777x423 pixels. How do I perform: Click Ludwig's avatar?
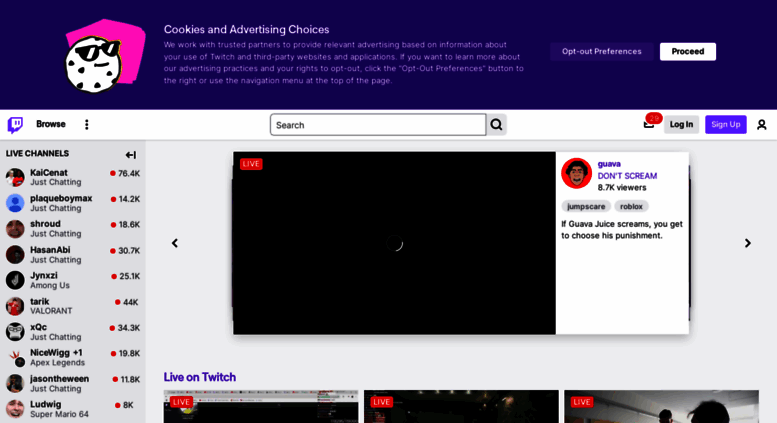click(15, 409)
